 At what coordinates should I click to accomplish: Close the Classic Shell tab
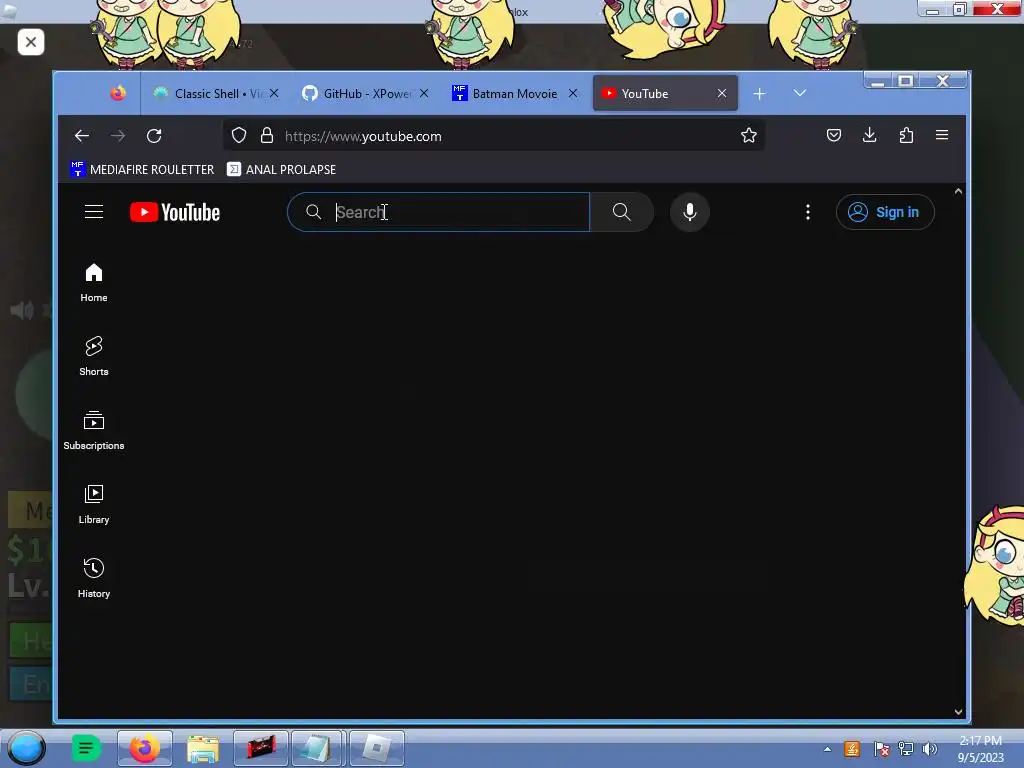pyautogui.click(x=274, y=93)
